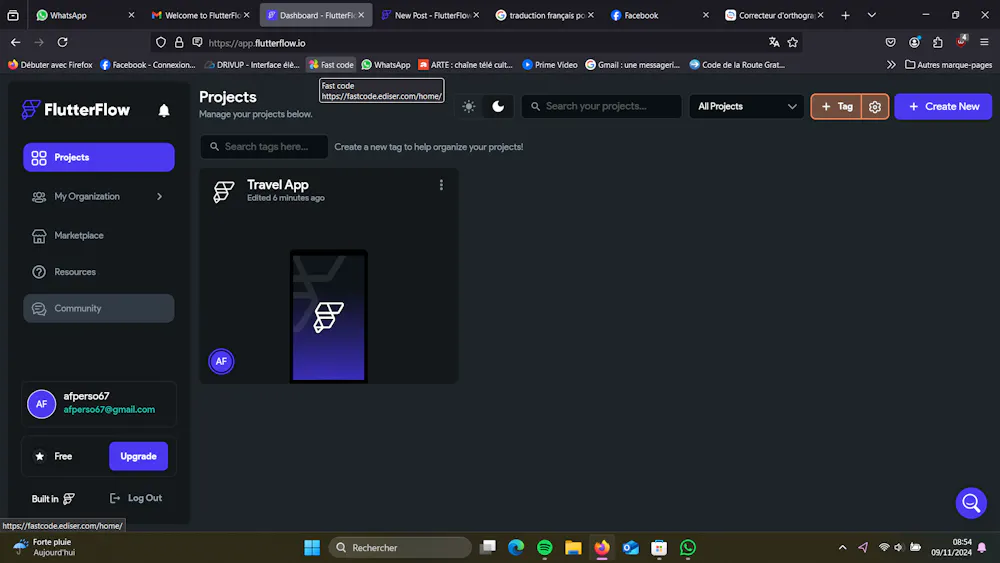
Task: Click the taskbar Rechercher search box
Action: point(400,548)
